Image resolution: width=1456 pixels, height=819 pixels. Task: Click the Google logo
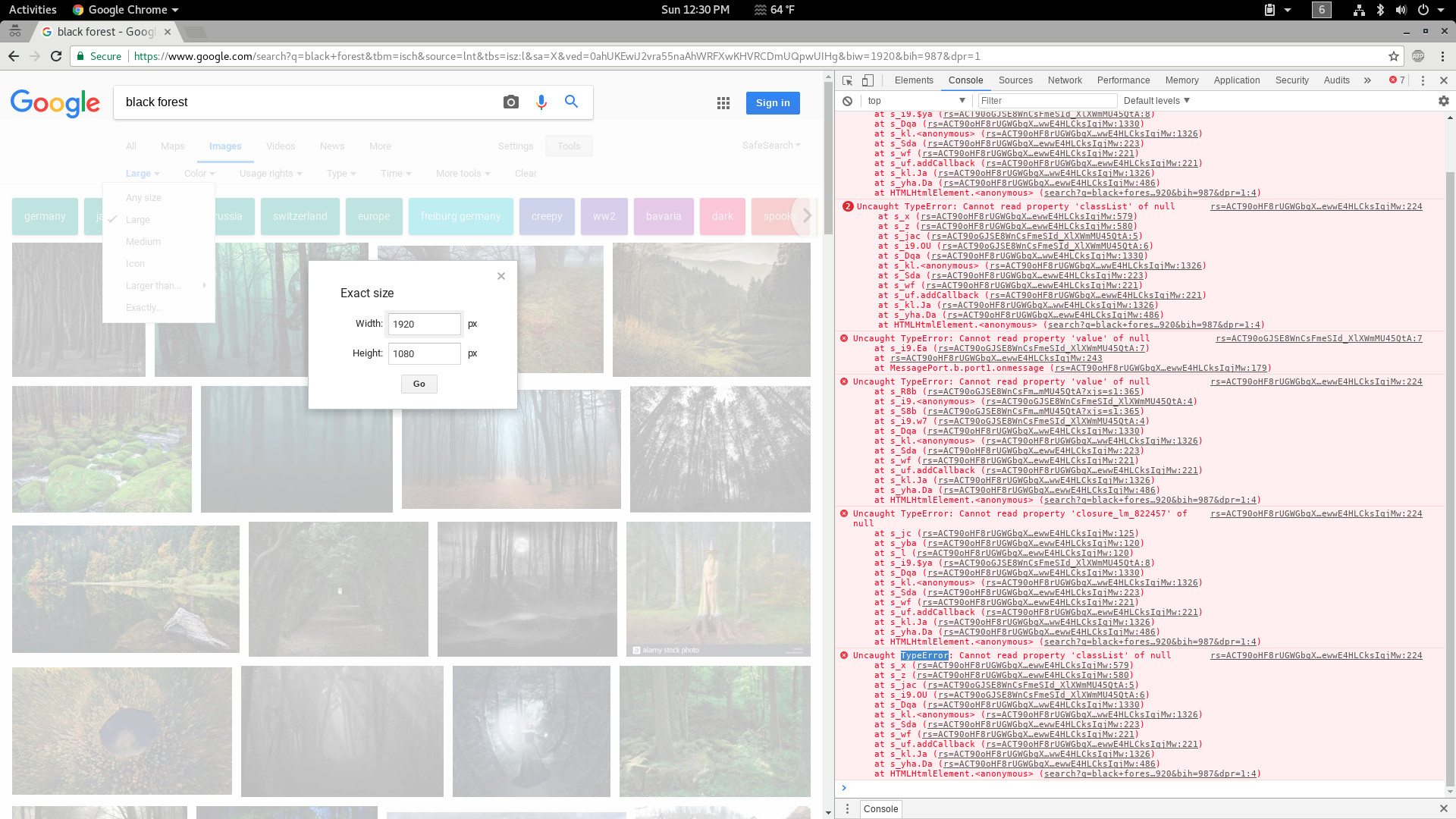pyautogui.click(x=55, y=103)
